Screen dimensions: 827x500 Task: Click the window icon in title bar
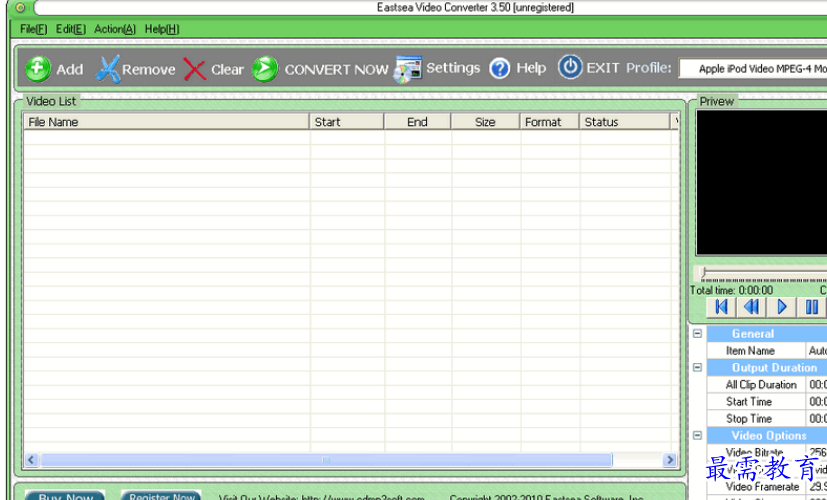(21, 7)
